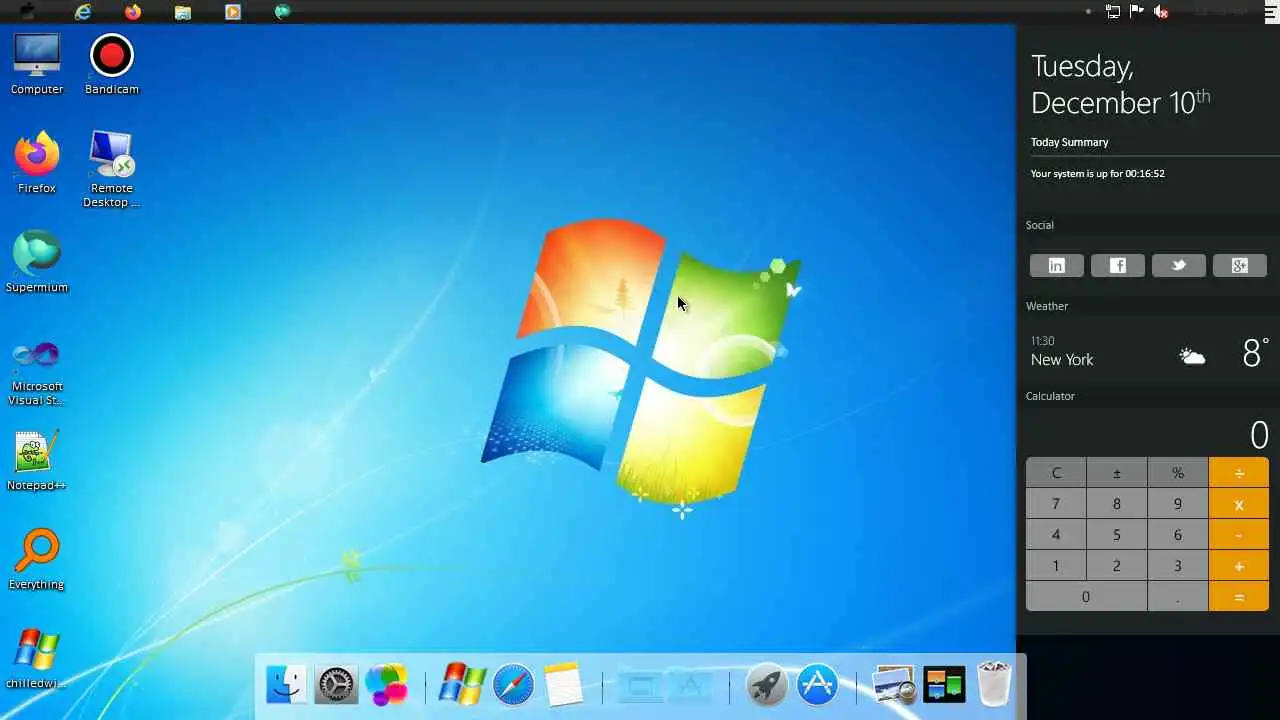Click the calculator minus key

[1239, 535]
